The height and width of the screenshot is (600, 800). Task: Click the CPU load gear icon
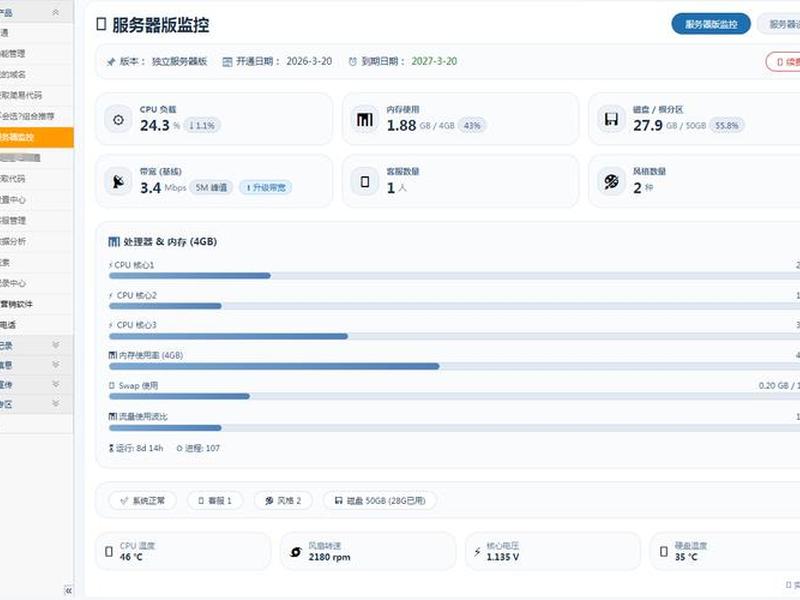(118, 120)
